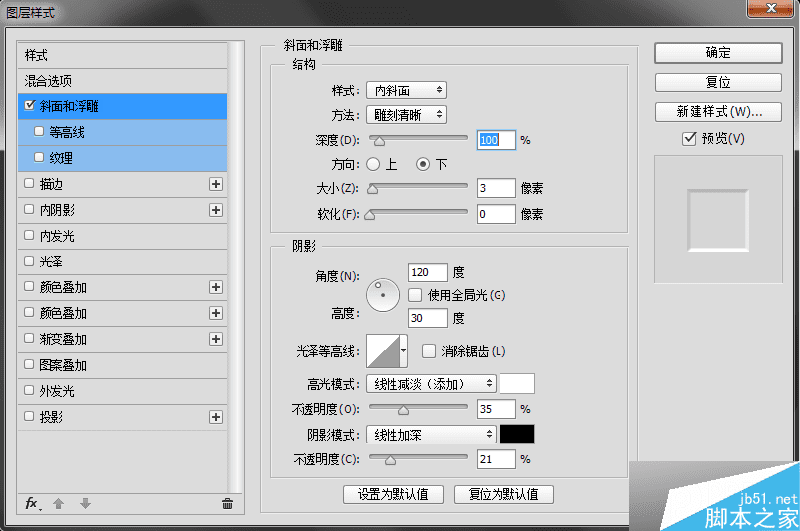Click the 高度 field showing 30
This screenshot has height=531, width=800.
(x=428, y=318)
